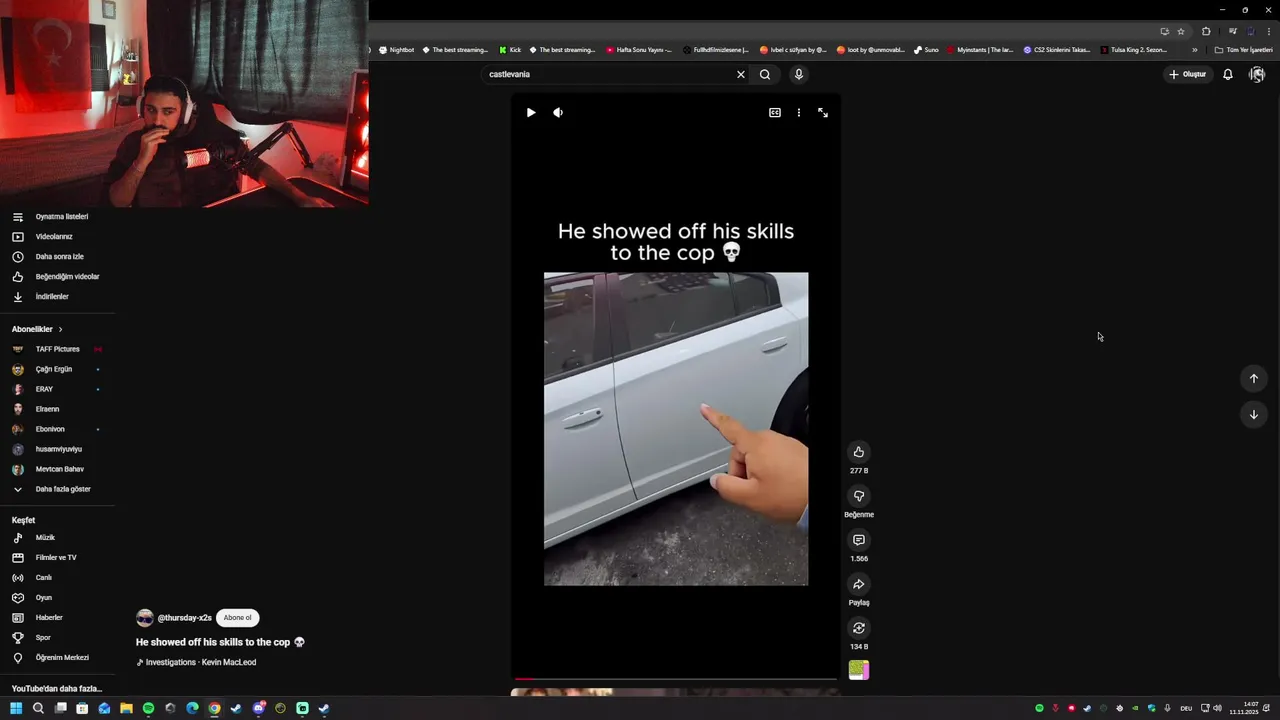Image resolution: width=1280 pixels, height=720 pixels.
Task: Open Videolarınız in sidebar
Action: (x=57, y=237)
